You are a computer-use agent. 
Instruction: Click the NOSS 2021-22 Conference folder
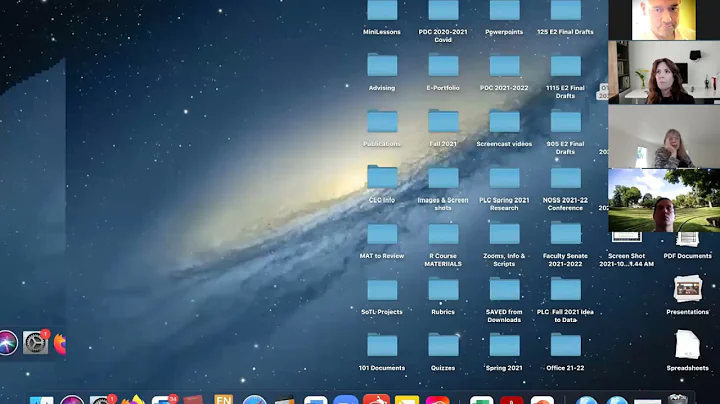[x=565, y=177]
